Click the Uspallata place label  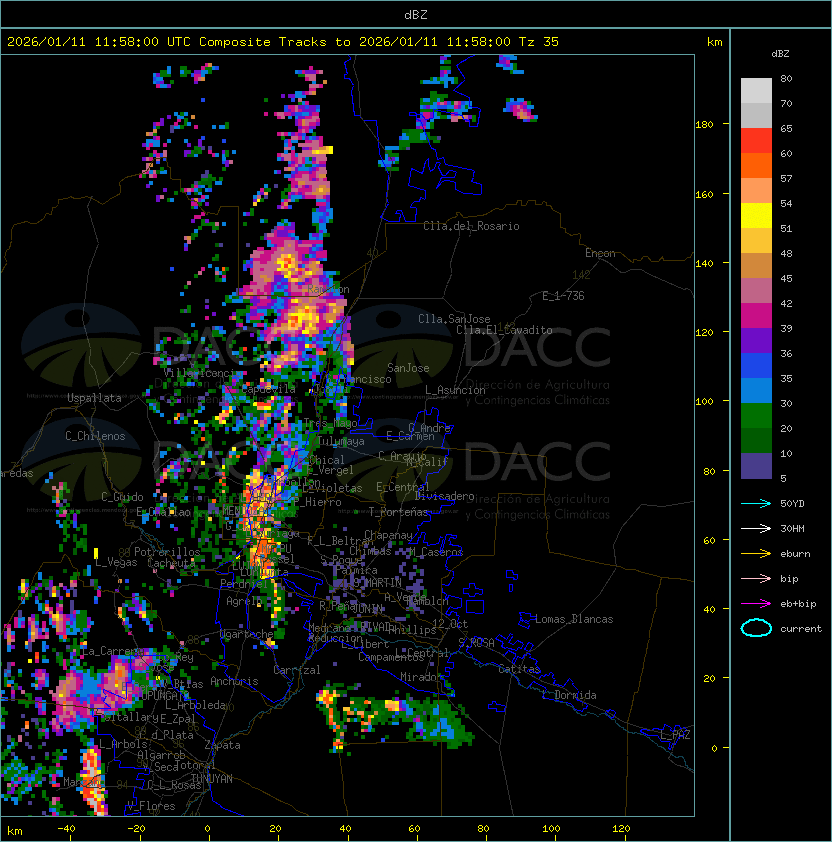(x=94, y=398)
